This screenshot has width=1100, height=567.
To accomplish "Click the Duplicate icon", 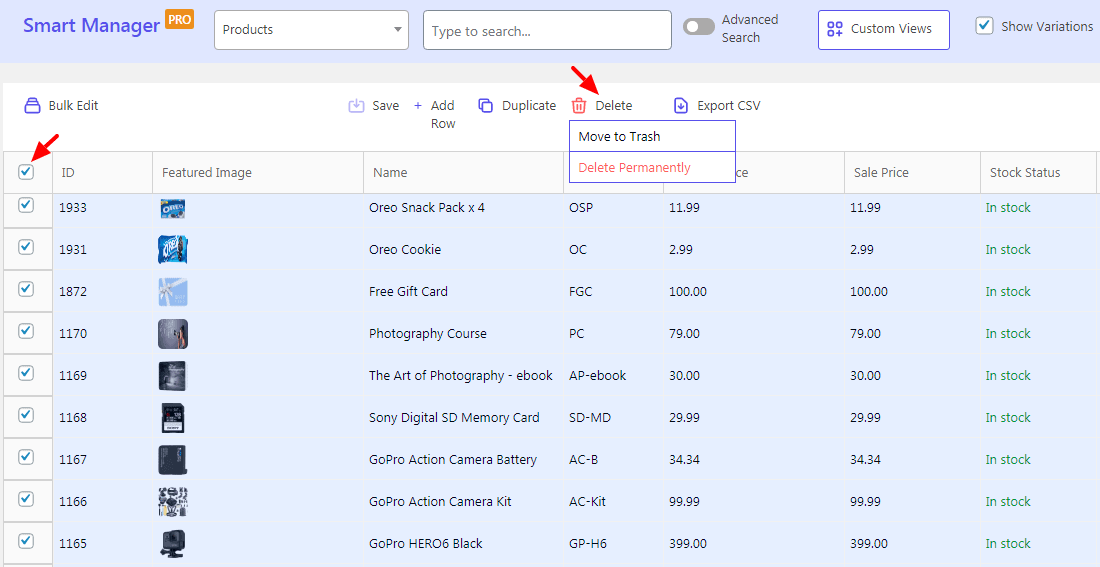I will coord(485,106).
